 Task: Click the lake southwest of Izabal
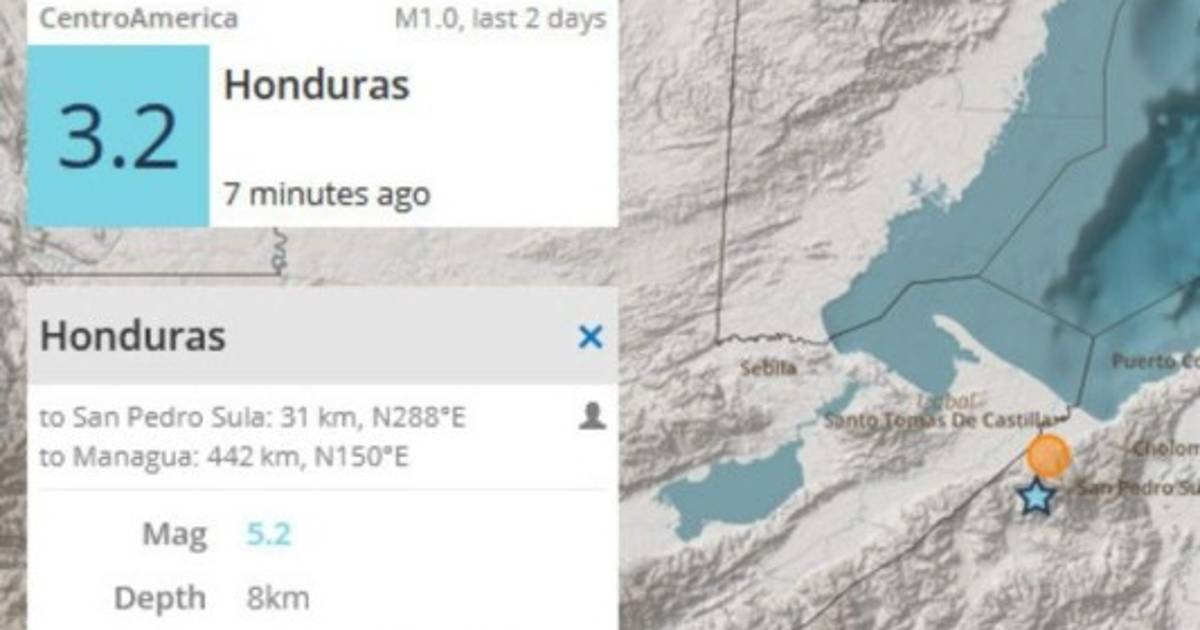tap(733, 490)
